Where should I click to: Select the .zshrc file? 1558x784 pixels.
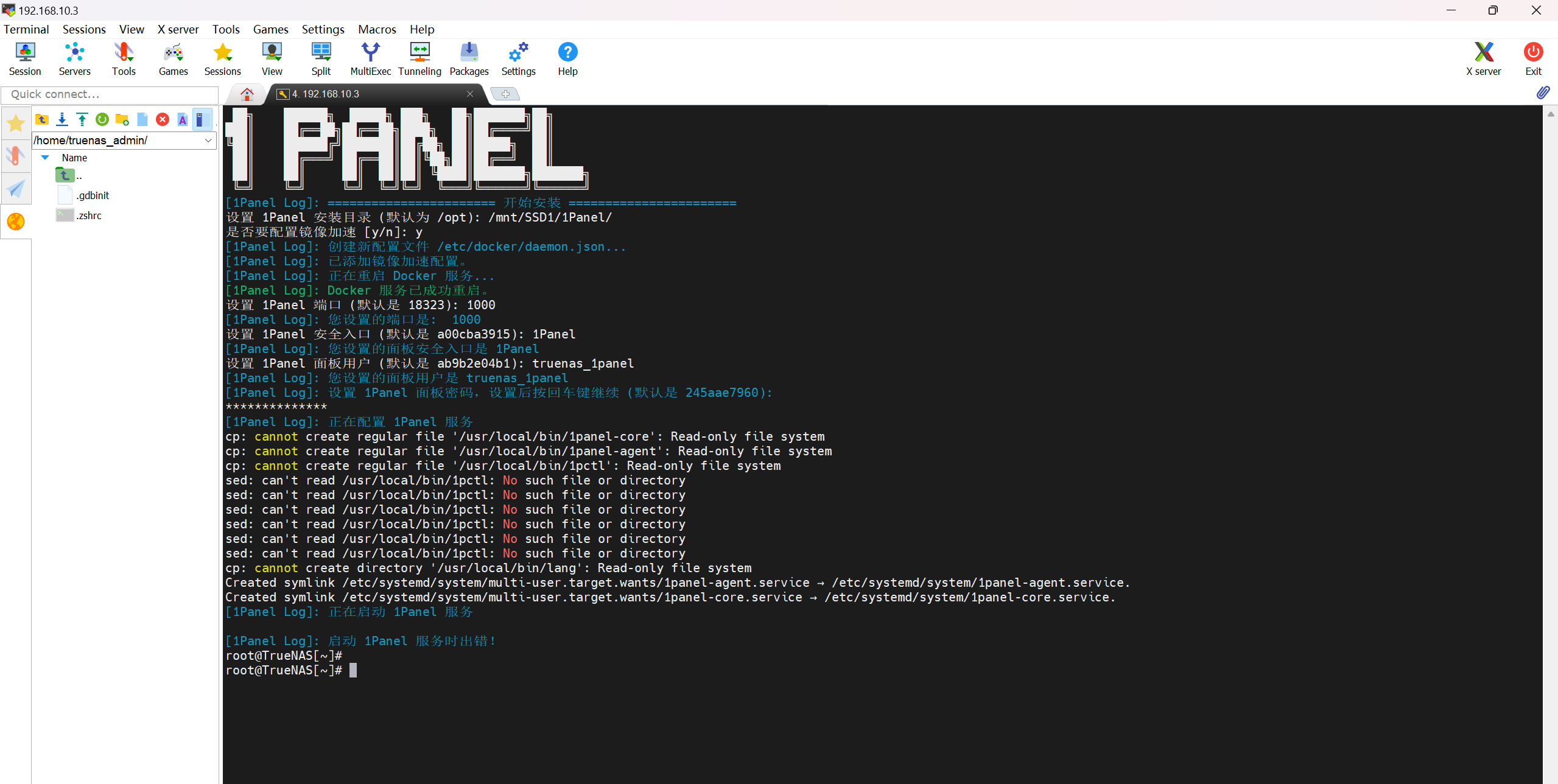pos(79,215)
